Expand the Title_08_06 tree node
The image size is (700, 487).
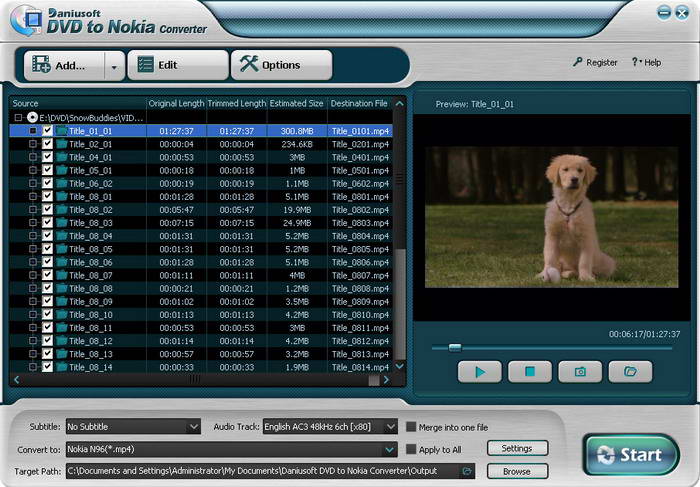(x=33, y=262)
